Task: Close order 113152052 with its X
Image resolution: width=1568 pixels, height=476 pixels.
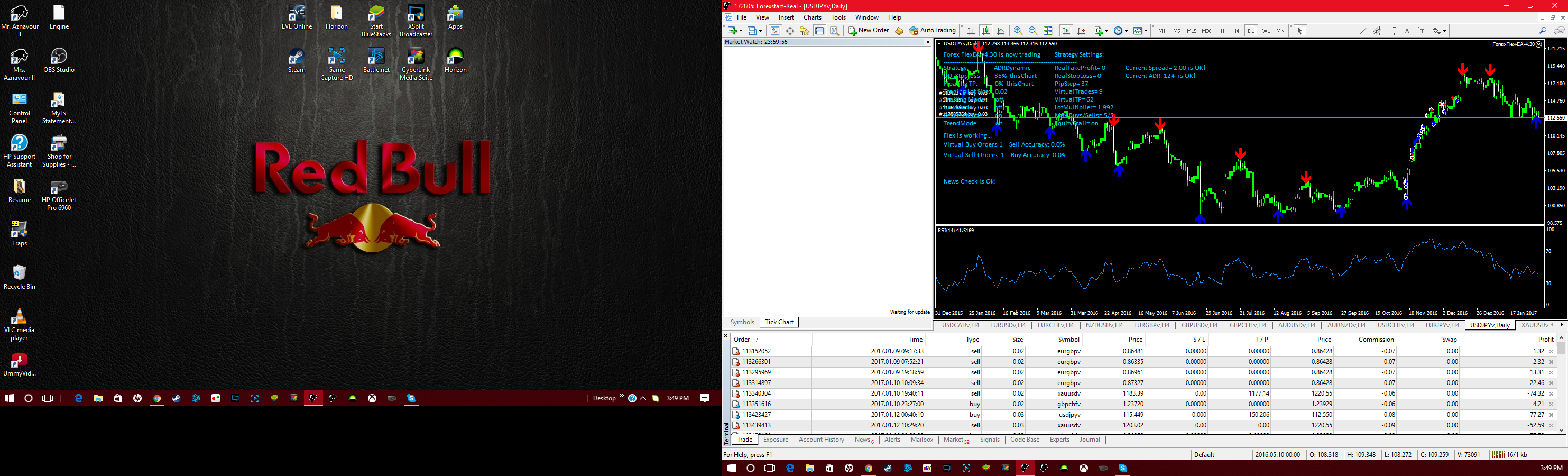Action: click(x=1552, y=351)
